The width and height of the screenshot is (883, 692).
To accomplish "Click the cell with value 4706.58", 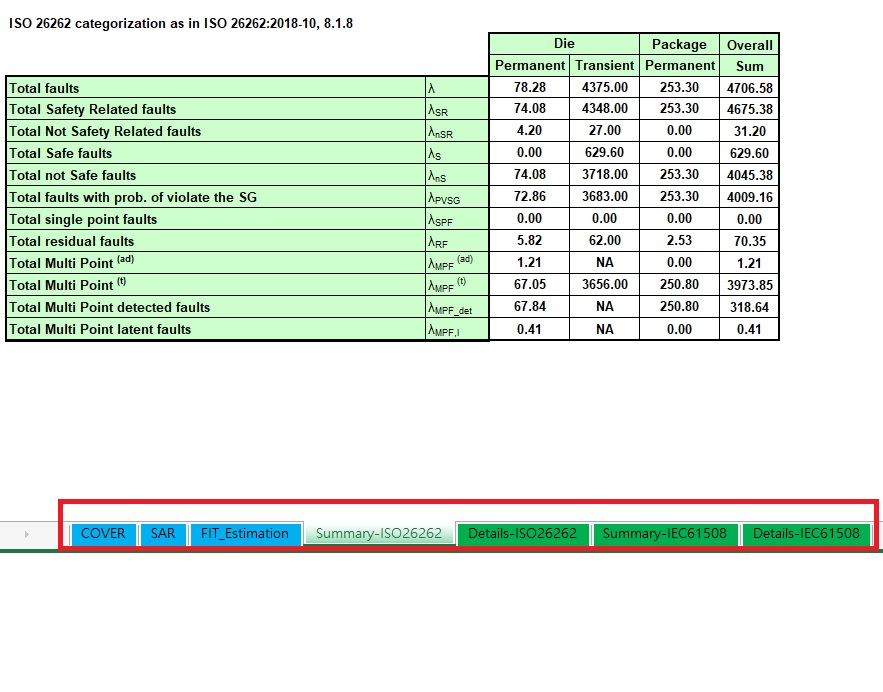I will pos(749,88).
